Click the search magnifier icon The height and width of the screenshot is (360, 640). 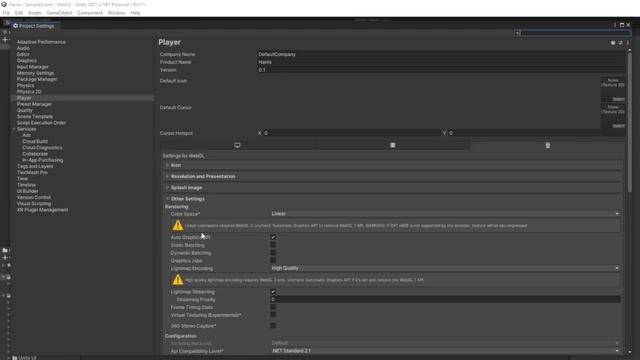point(518,33)
